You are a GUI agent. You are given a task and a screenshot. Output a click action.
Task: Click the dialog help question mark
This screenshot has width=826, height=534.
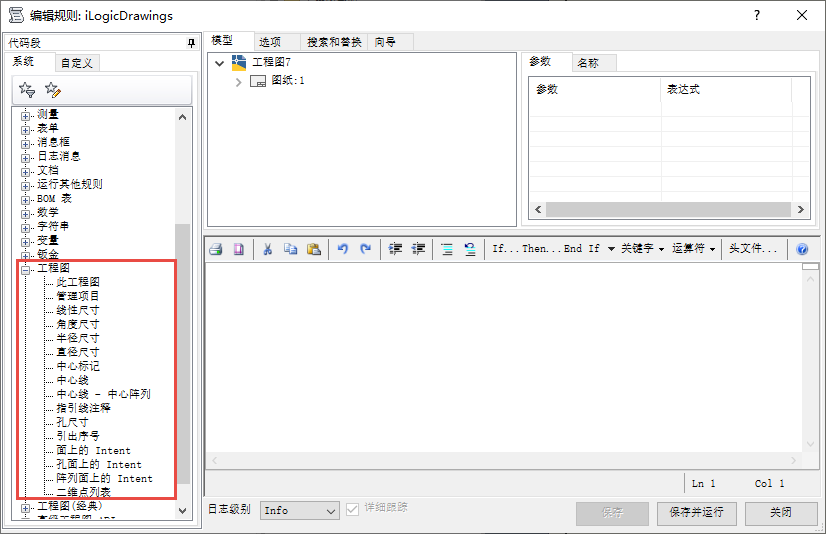pos(757,15)
